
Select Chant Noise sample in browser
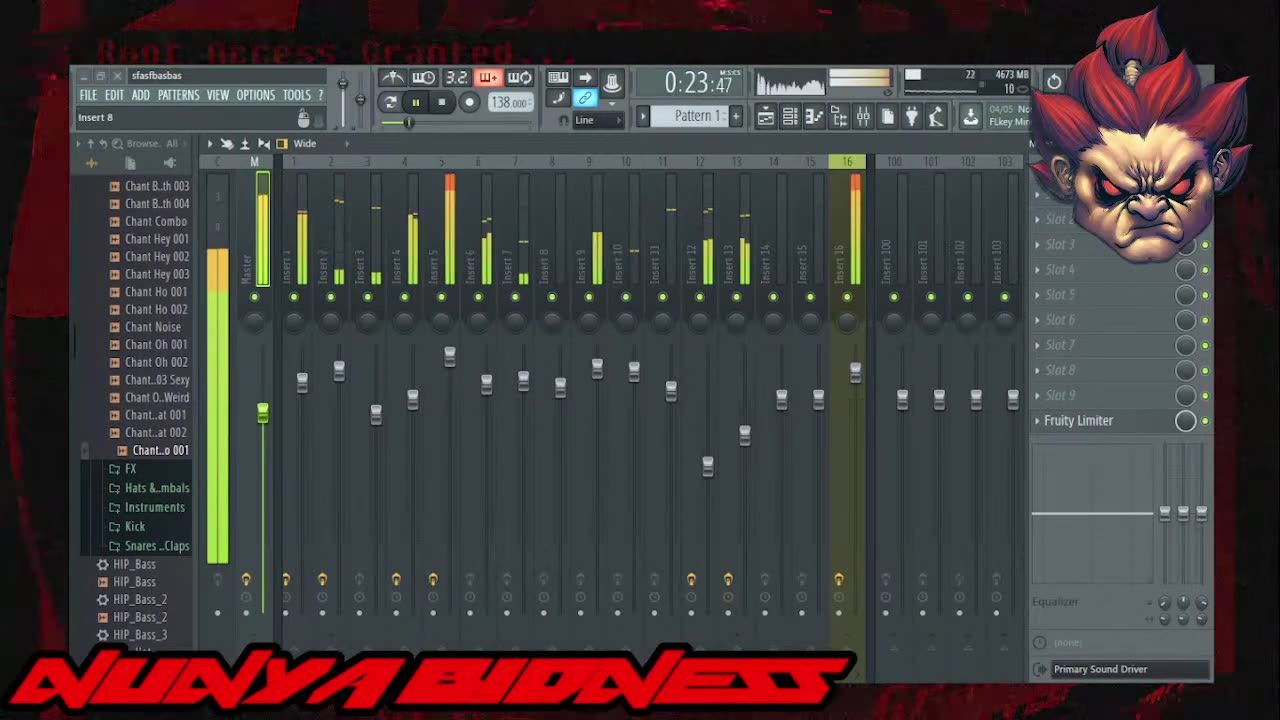tap(153, 327)
